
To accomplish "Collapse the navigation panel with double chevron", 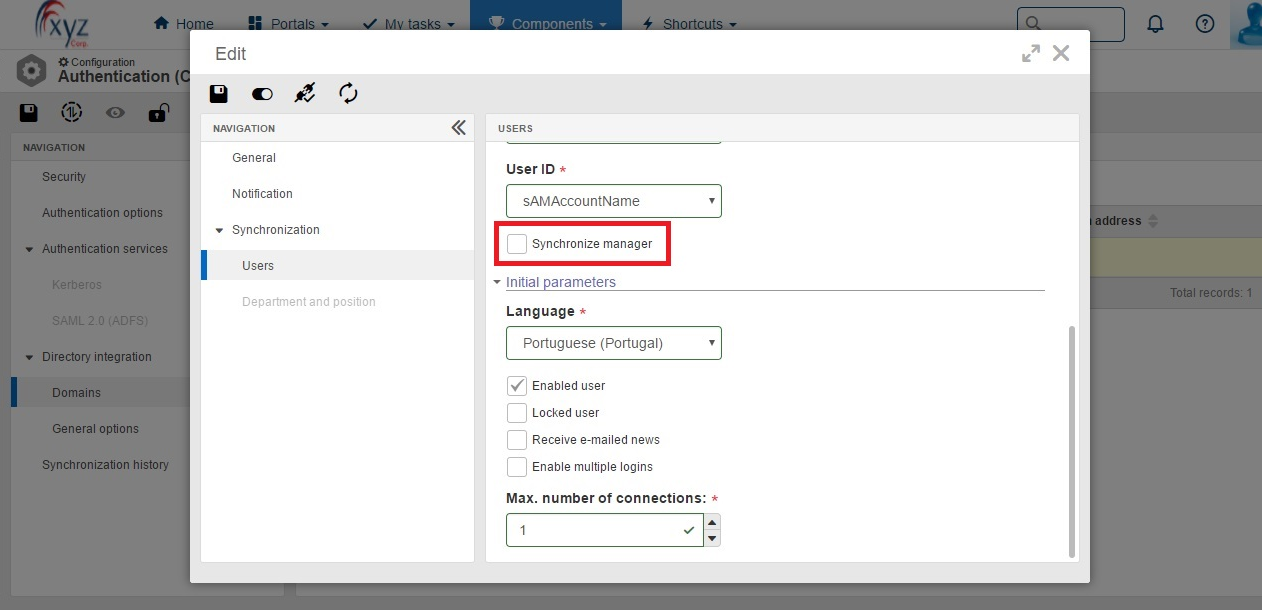I will point(458,127).
